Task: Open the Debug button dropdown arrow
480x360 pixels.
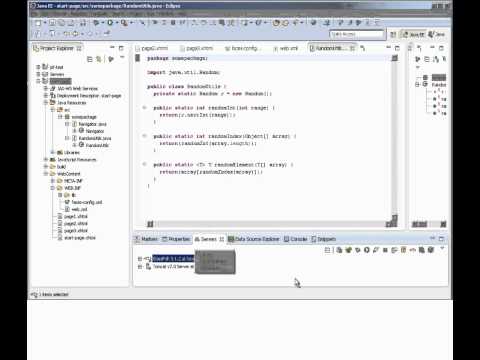Action: coord(103,23)
